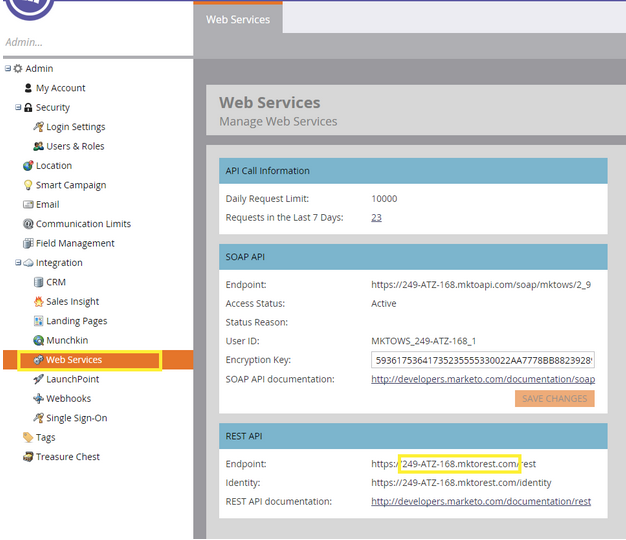Select Tags in the tree
The image size is (626, 540).
[46, 438]
